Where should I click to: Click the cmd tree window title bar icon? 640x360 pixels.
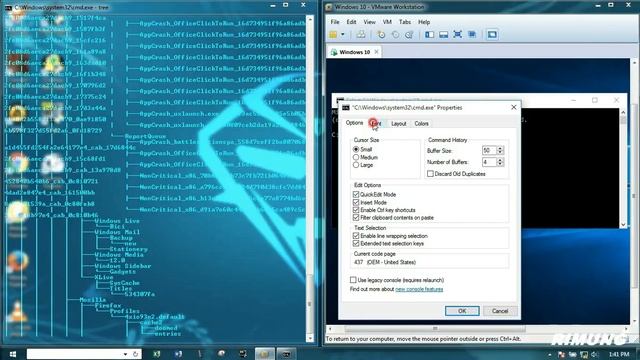pyautogui.click(x=7, y=7)
